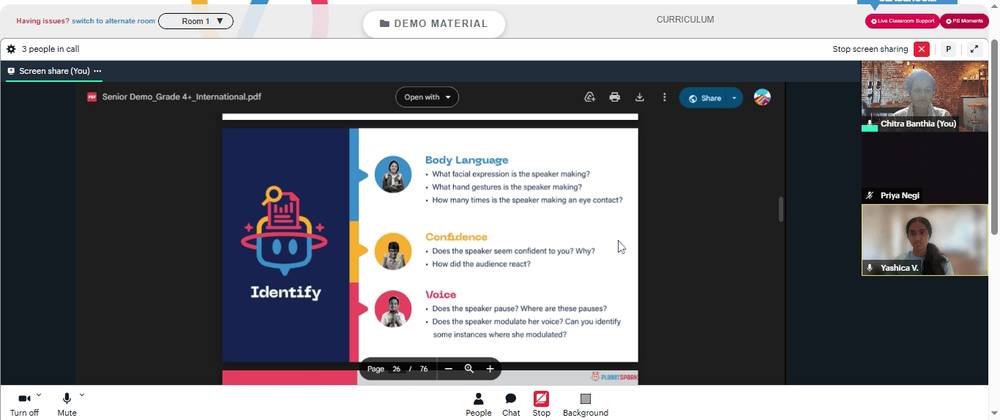Open the Room 1 dropdown
The image size is (1000, 420).
pyautogui.click(x=196, y=21)
